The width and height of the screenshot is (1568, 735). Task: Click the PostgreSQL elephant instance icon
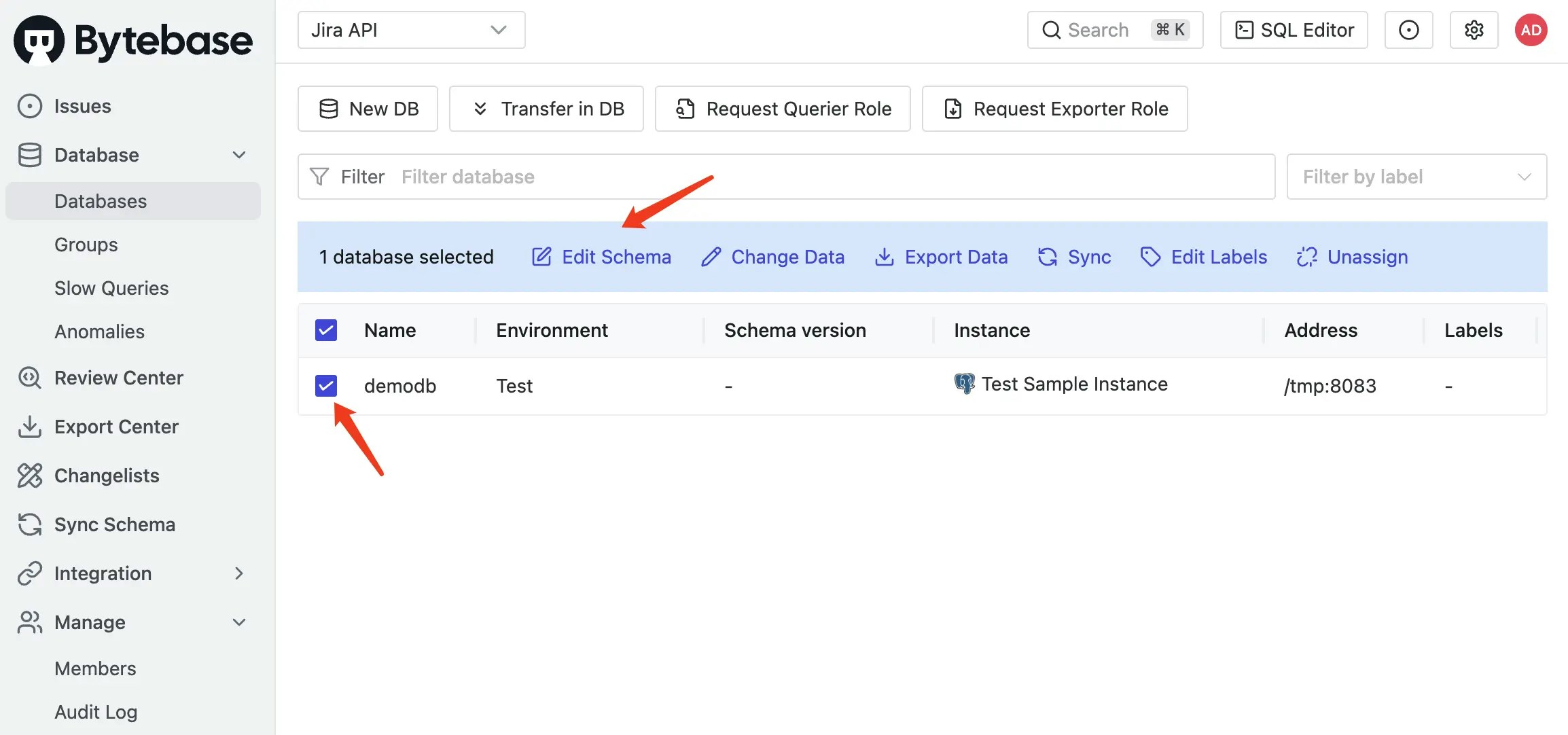point(964,384)
